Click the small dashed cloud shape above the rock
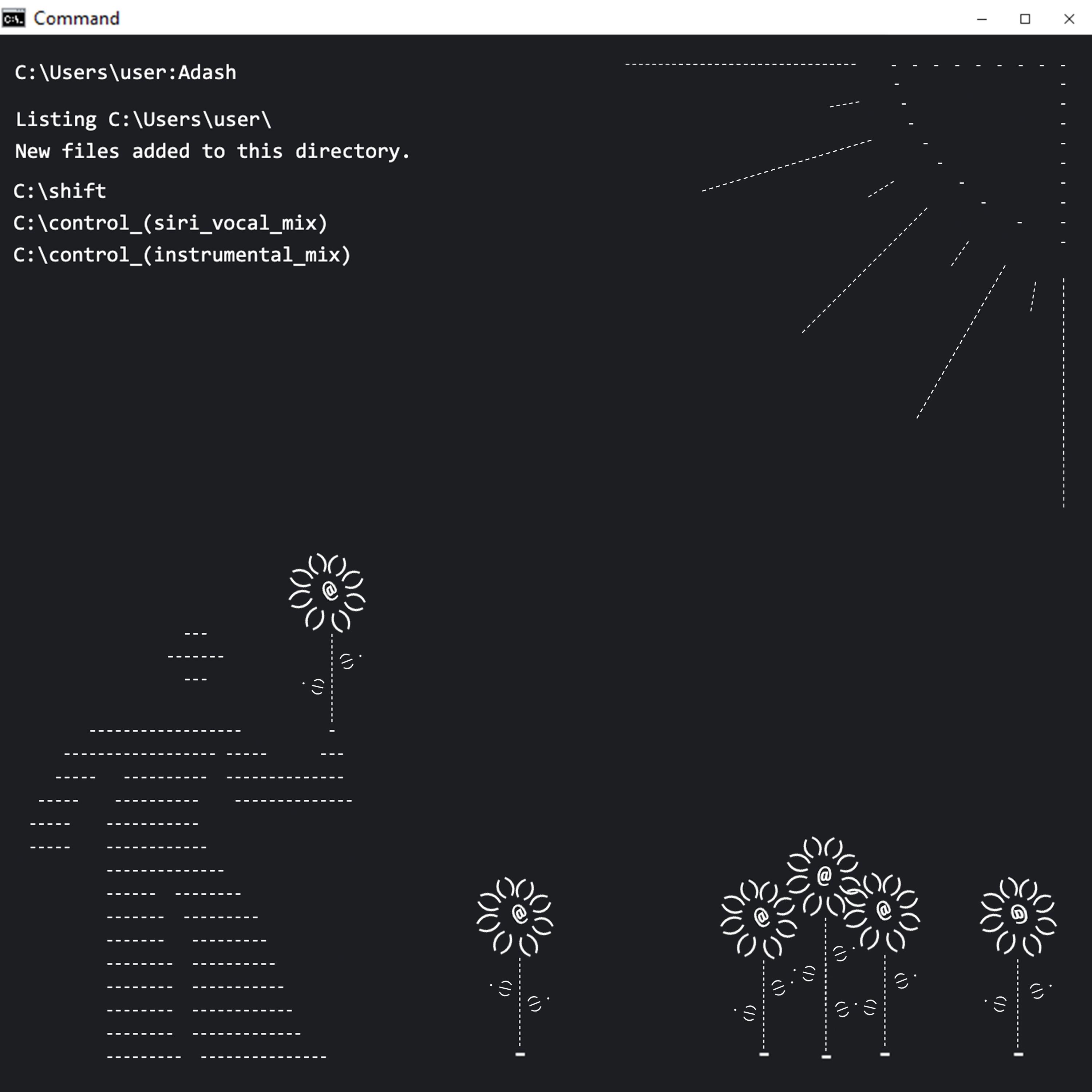The image size is (1092, 1092). (195, 656)
